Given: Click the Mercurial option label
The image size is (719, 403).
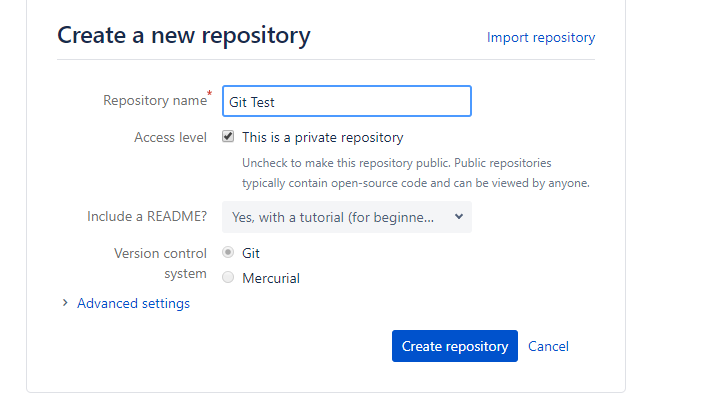Looking at the screenshot, I should (271, 278).
